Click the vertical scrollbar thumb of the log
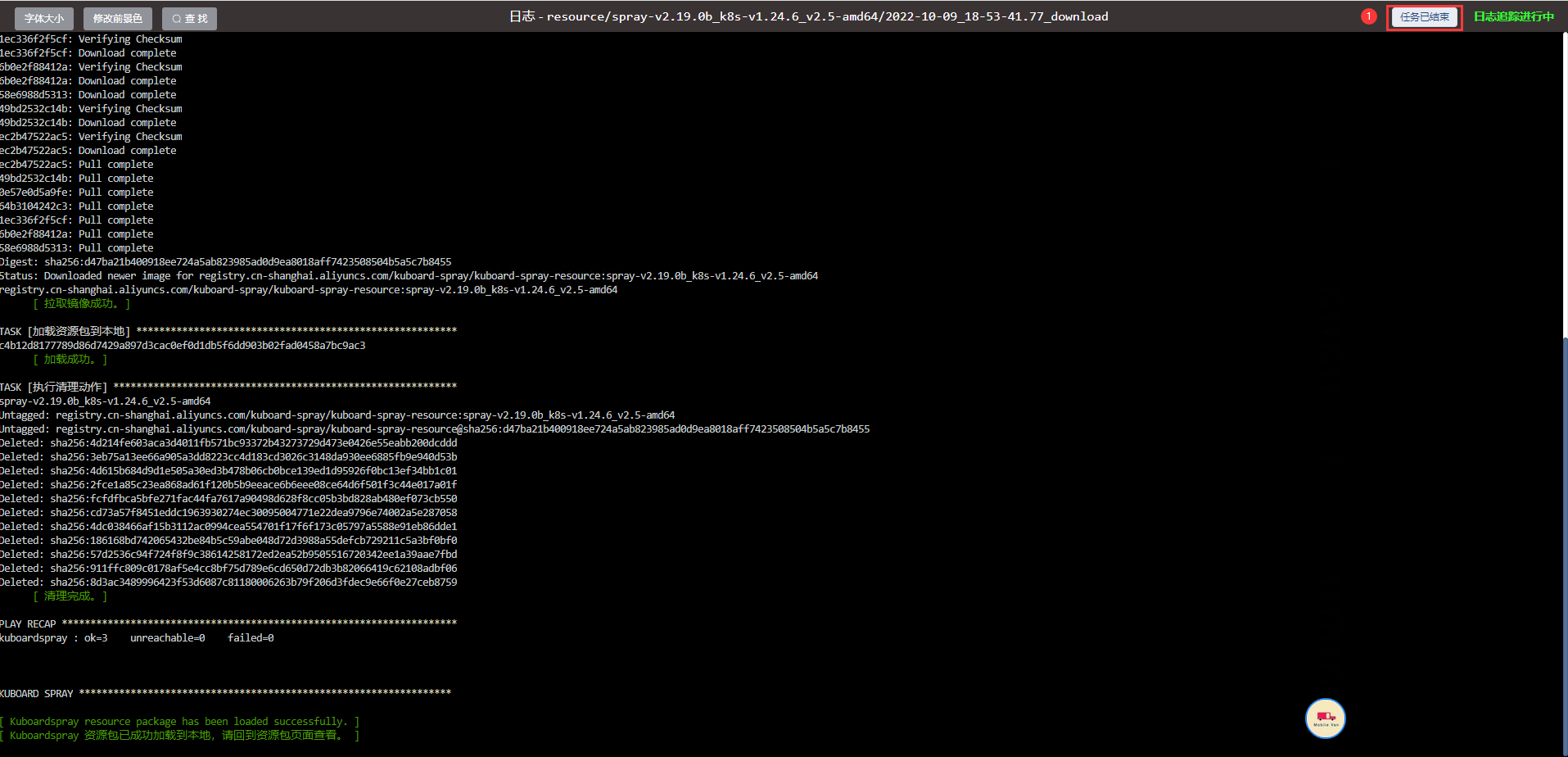The image size is (1568, 757). point(1565,545)
